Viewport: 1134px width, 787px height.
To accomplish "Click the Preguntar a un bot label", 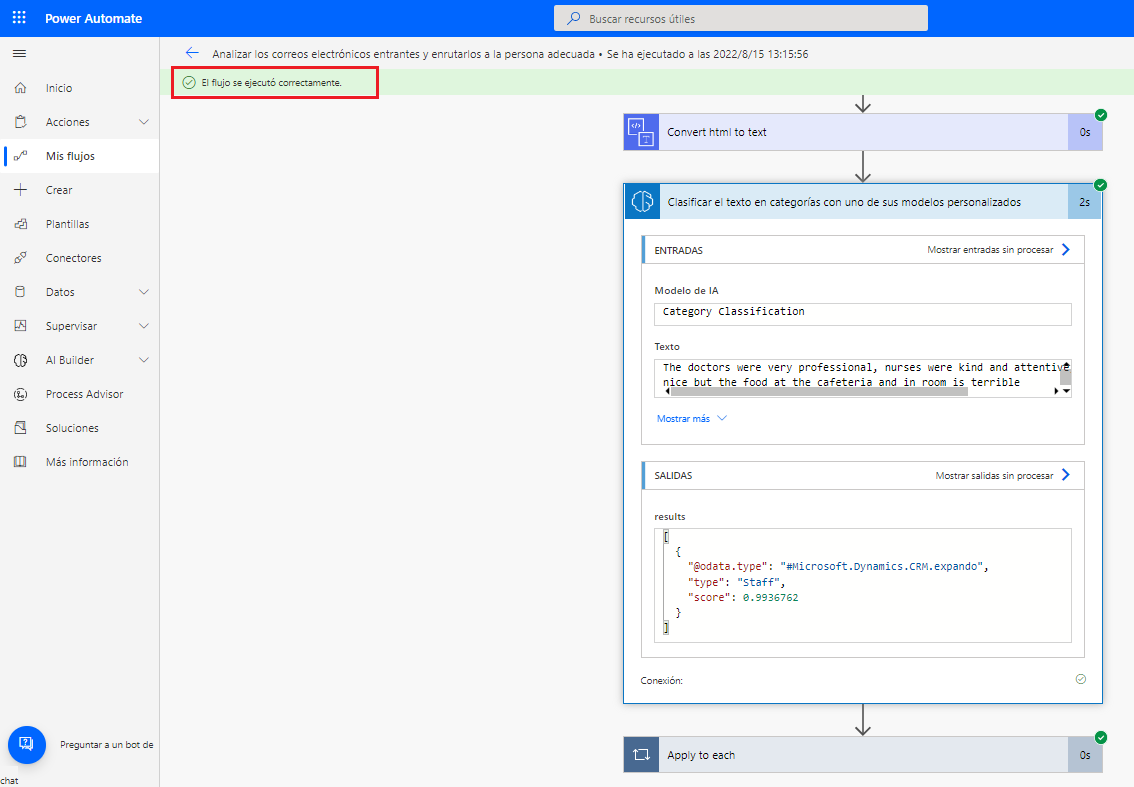I will (106, 744).
